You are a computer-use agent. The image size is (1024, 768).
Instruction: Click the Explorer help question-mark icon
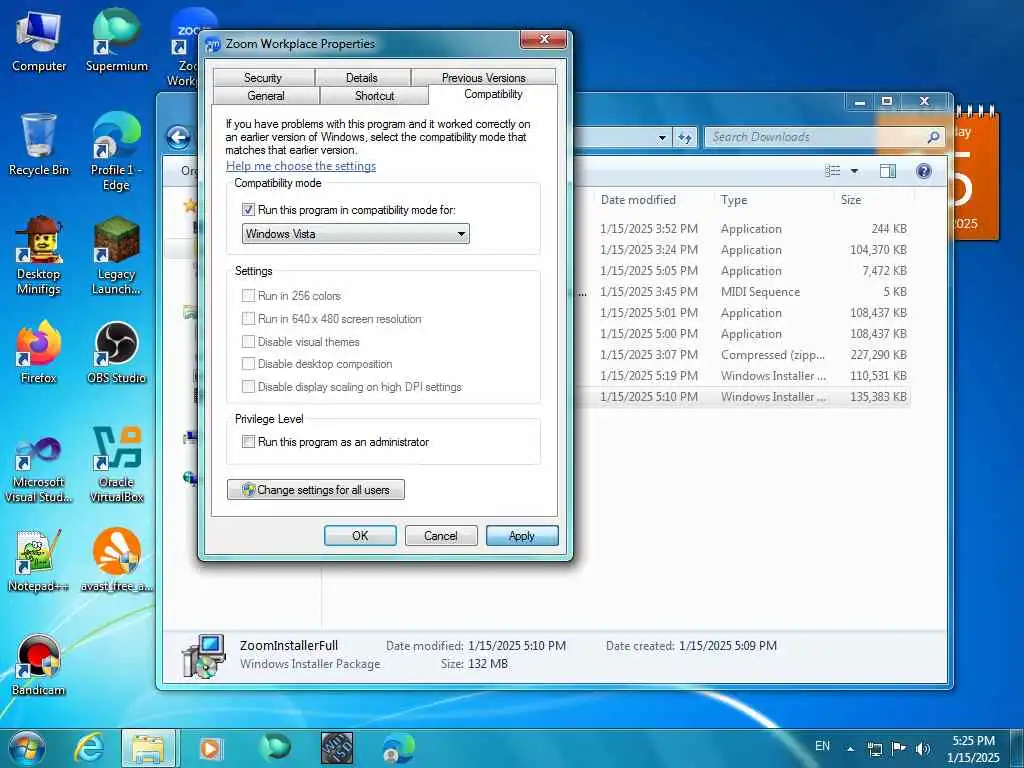tap(923, 171)
